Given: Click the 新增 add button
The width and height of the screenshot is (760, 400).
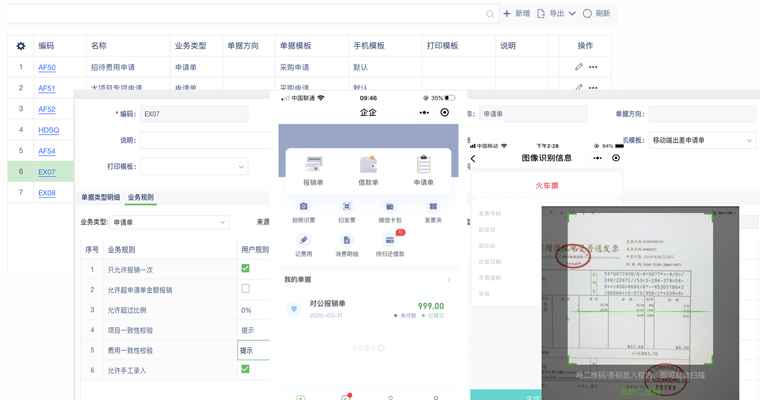Looking at the screenshot, I should tap(517, 14).
